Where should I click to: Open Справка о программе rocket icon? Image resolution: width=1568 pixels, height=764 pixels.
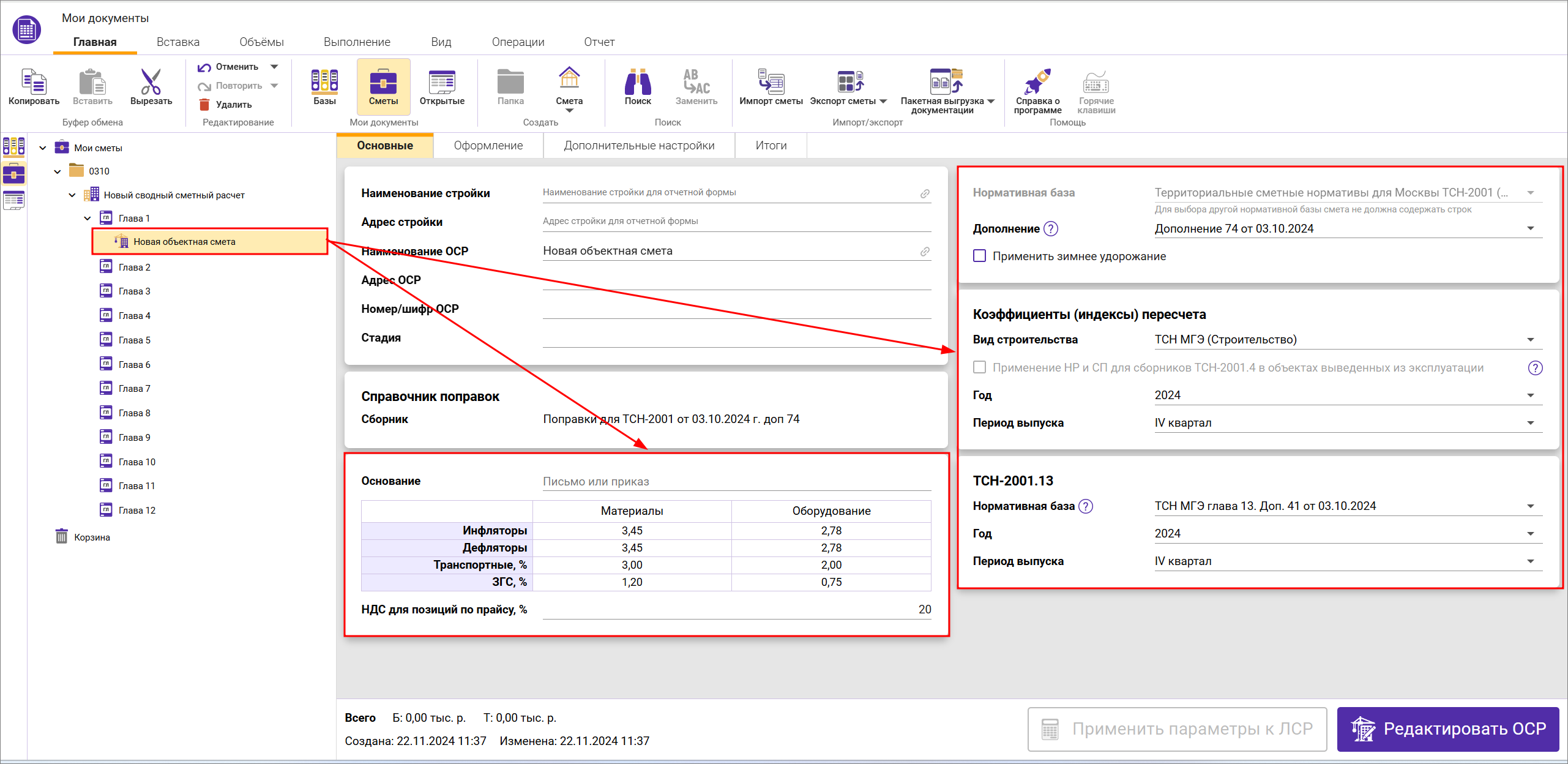pyautogui.click(x=1037, y=81)
